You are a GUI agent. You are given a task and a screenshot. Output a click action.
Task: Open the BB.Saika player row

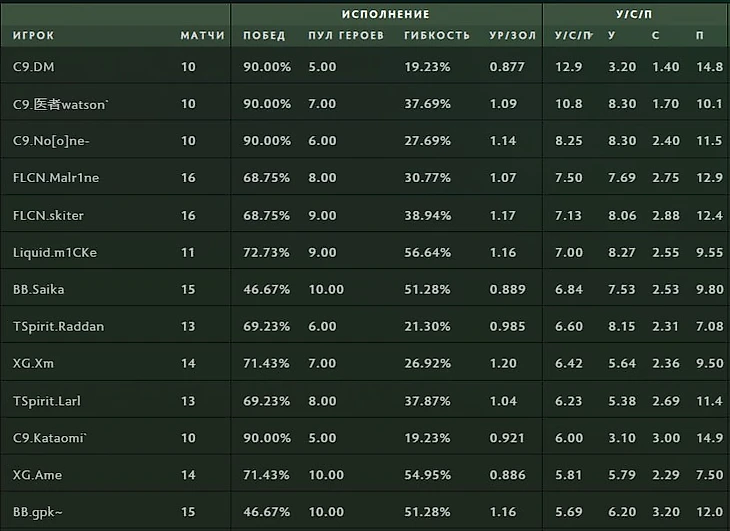pos(365,289)
